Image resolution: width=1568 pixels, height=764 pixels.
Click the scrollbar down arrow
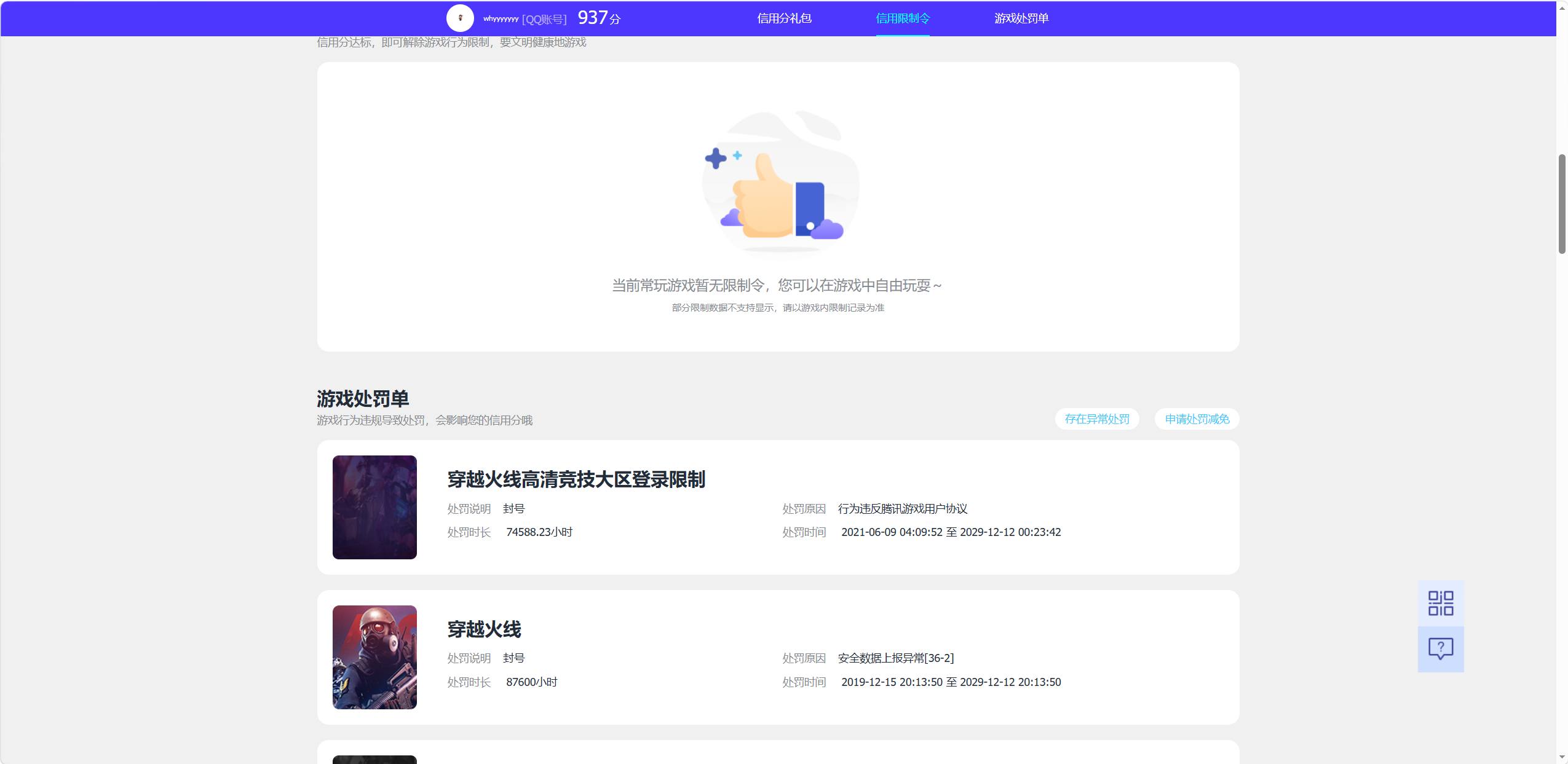click(1562, 757)
